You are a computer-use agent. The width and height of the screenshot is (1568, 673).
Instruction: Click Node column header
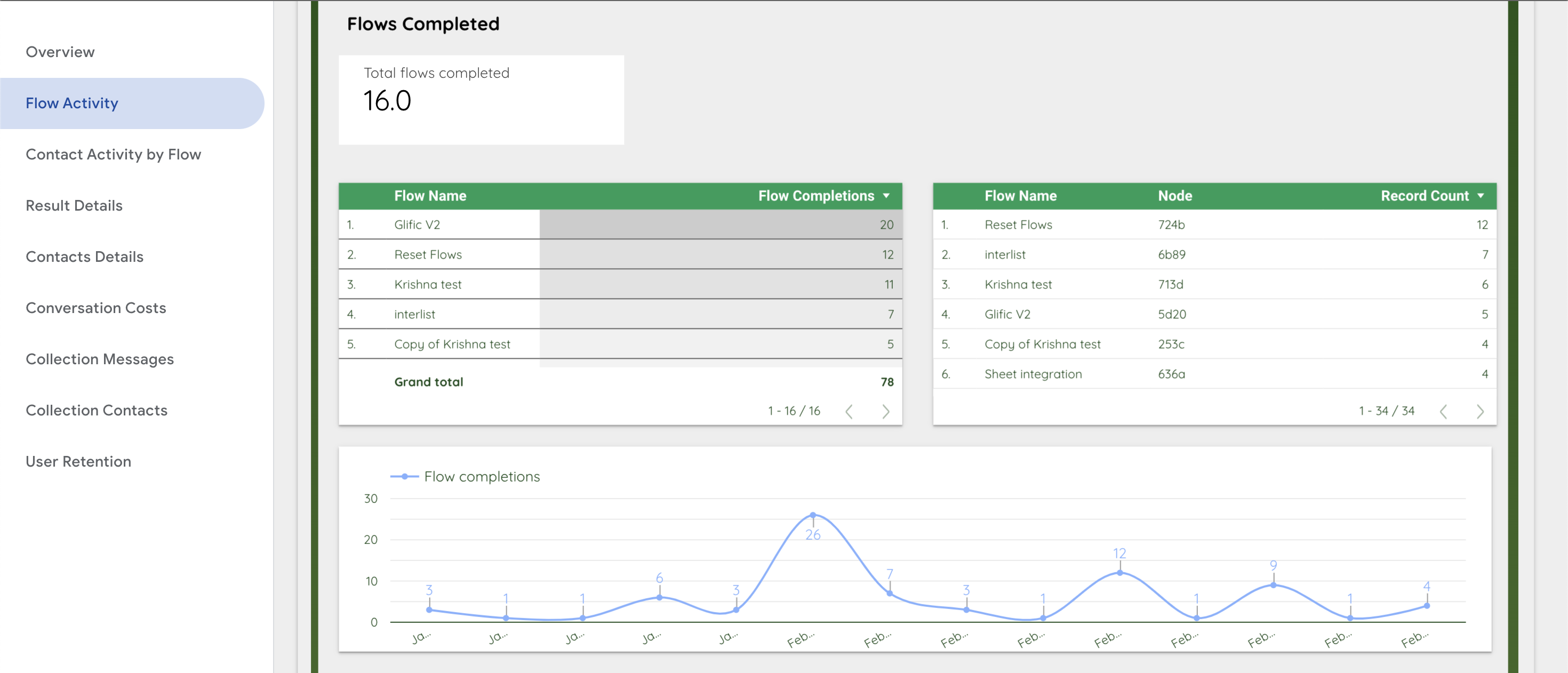coord(1175,196)
